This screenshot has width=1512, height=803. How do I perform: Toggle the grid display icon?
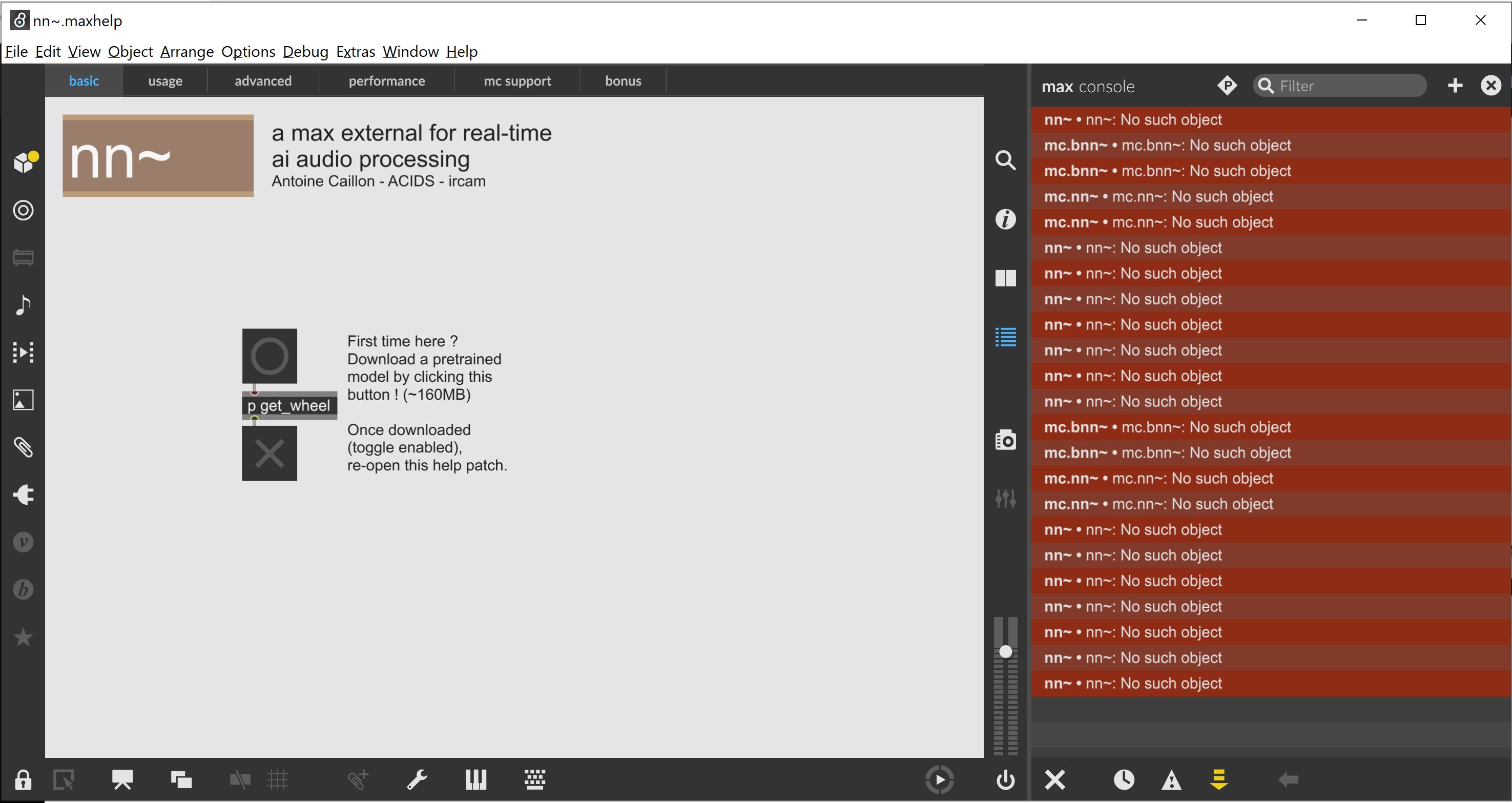(277, 780)
